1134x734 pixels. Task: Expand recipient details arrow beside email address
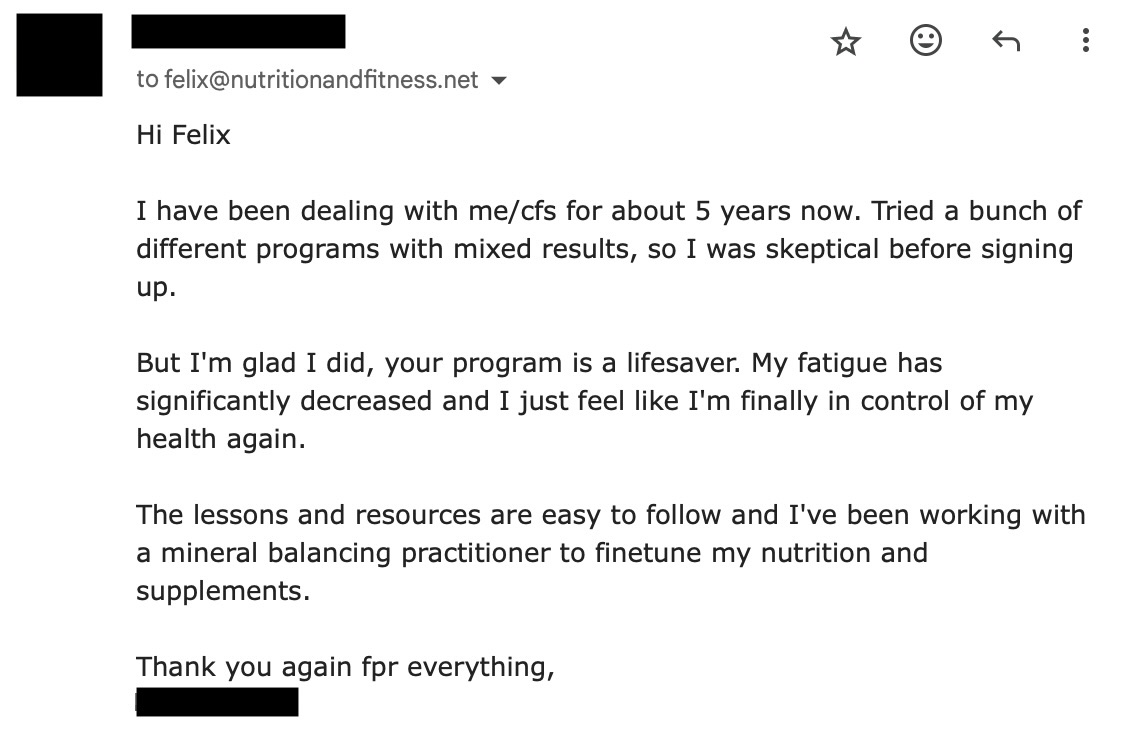click(x=498, y=80)
